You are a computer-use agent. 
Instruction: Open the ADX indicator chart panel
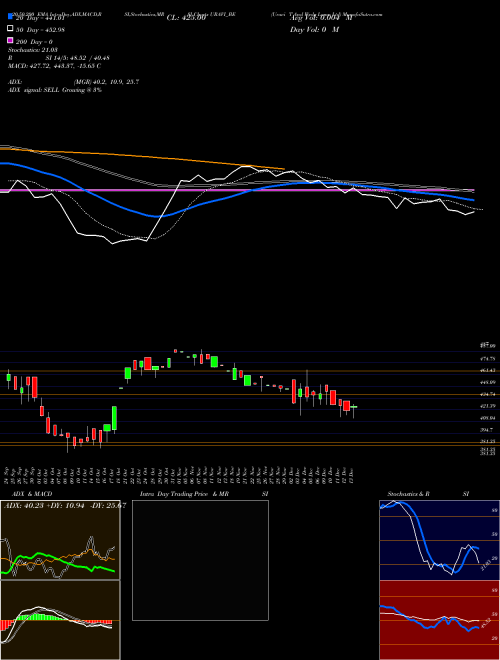pos(60,540)
